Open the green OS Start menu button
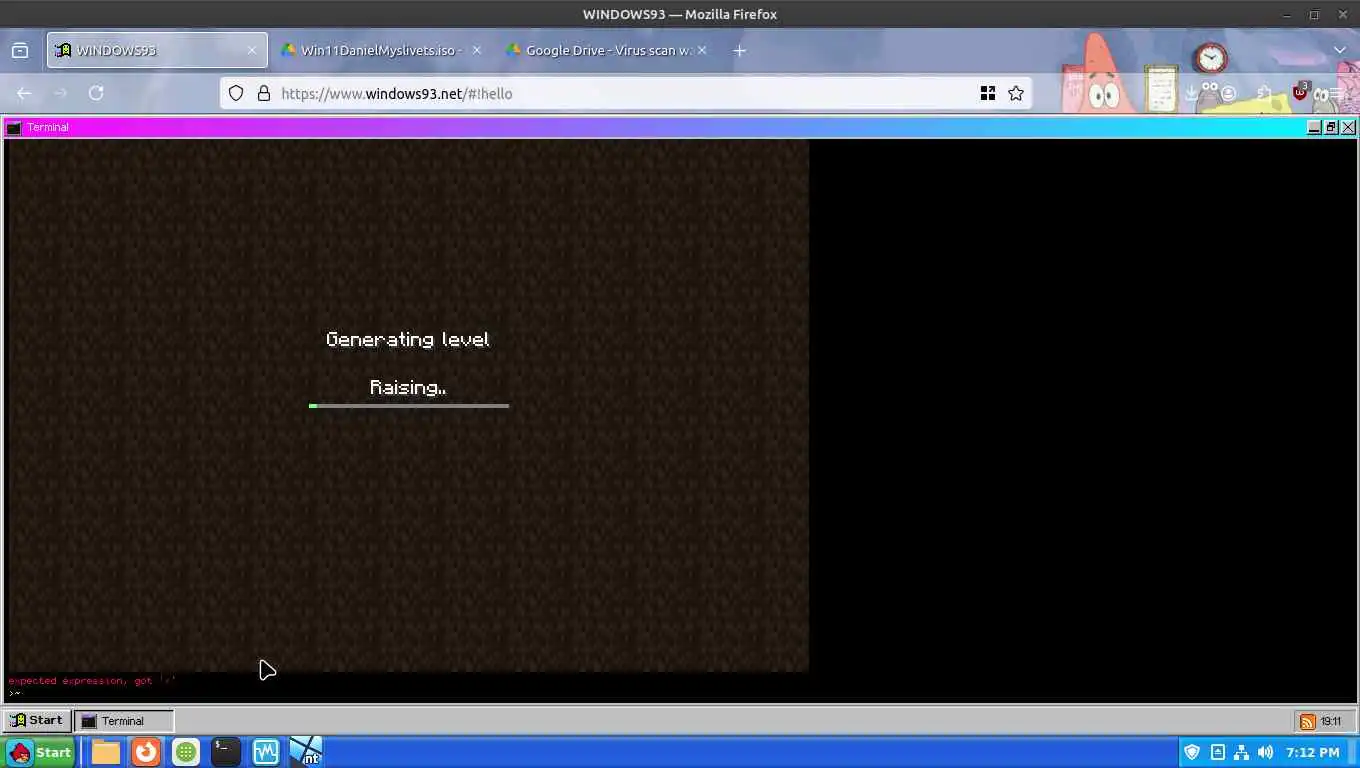The height and width of the screenshot is (768, 1360). click(x=40, y=752)
